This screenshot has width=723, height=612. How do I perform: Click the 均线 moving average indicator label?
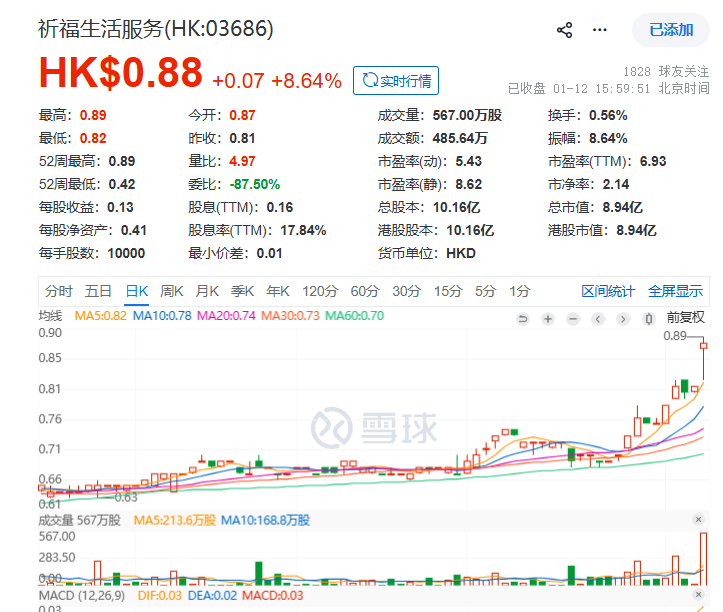(x=50, y=317)
